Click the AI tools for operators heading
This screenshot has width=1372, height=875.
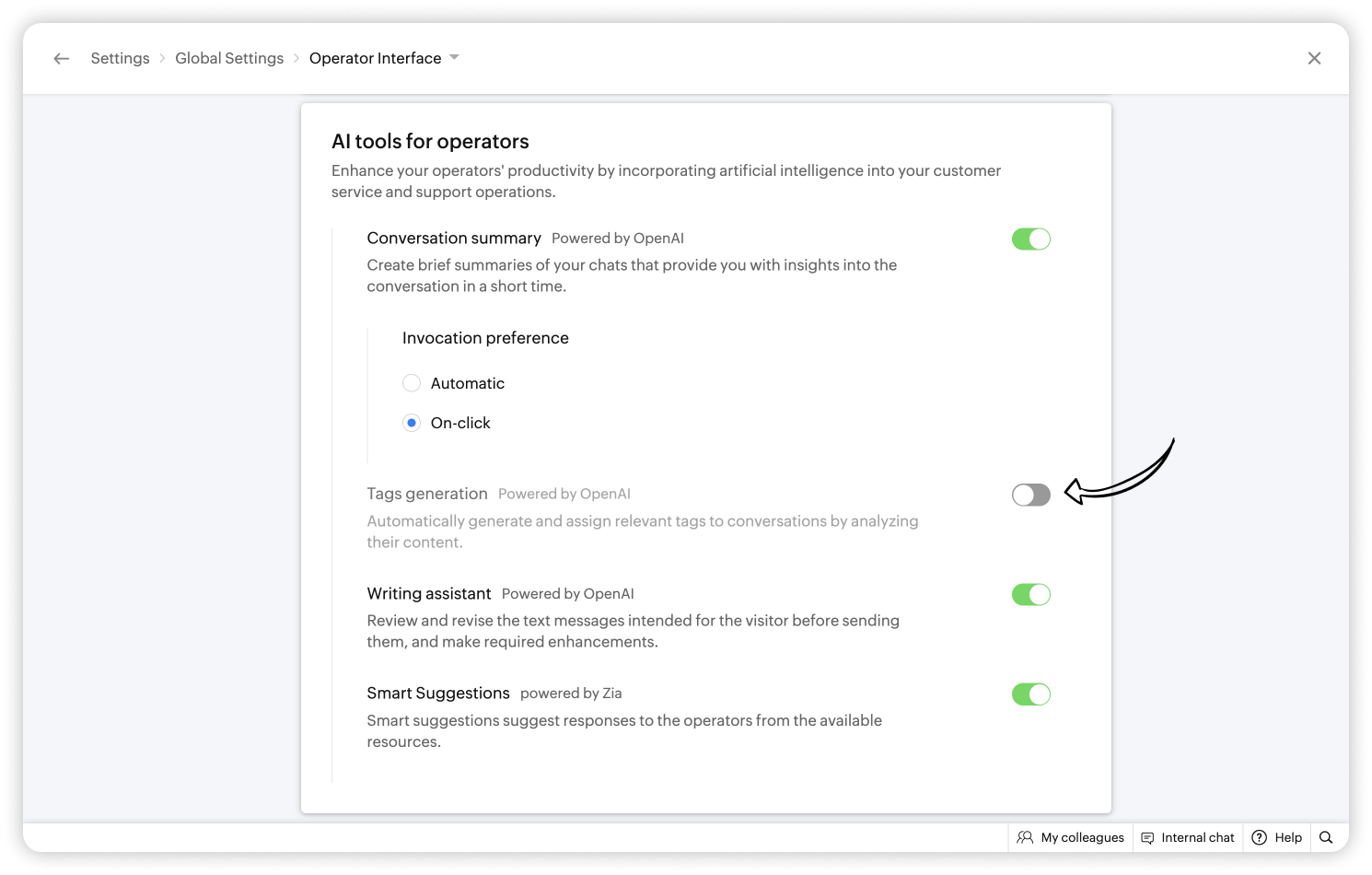coord(430,142)
